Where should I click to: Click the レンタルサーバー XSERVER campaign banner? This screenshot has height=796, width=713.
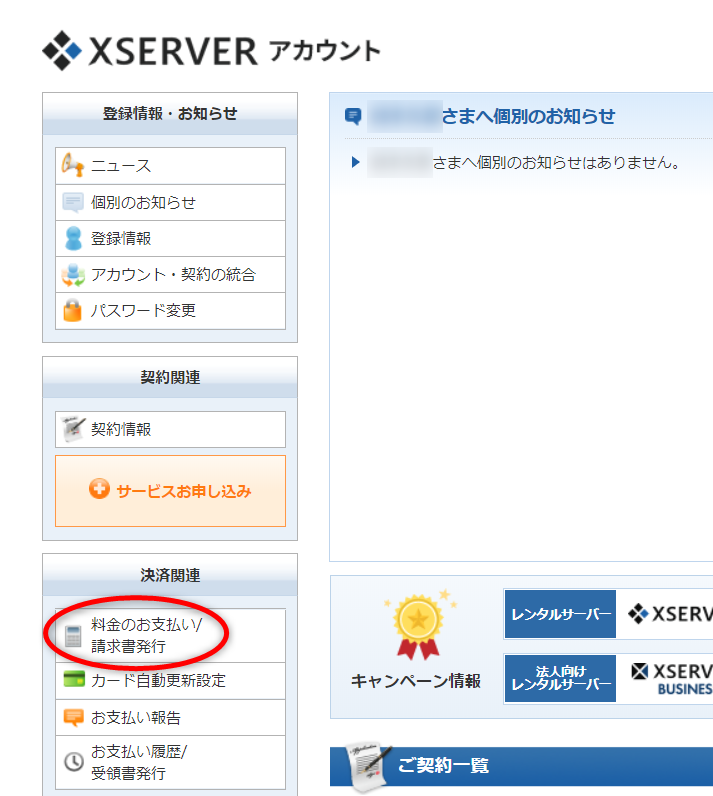[x=608, y=614]
